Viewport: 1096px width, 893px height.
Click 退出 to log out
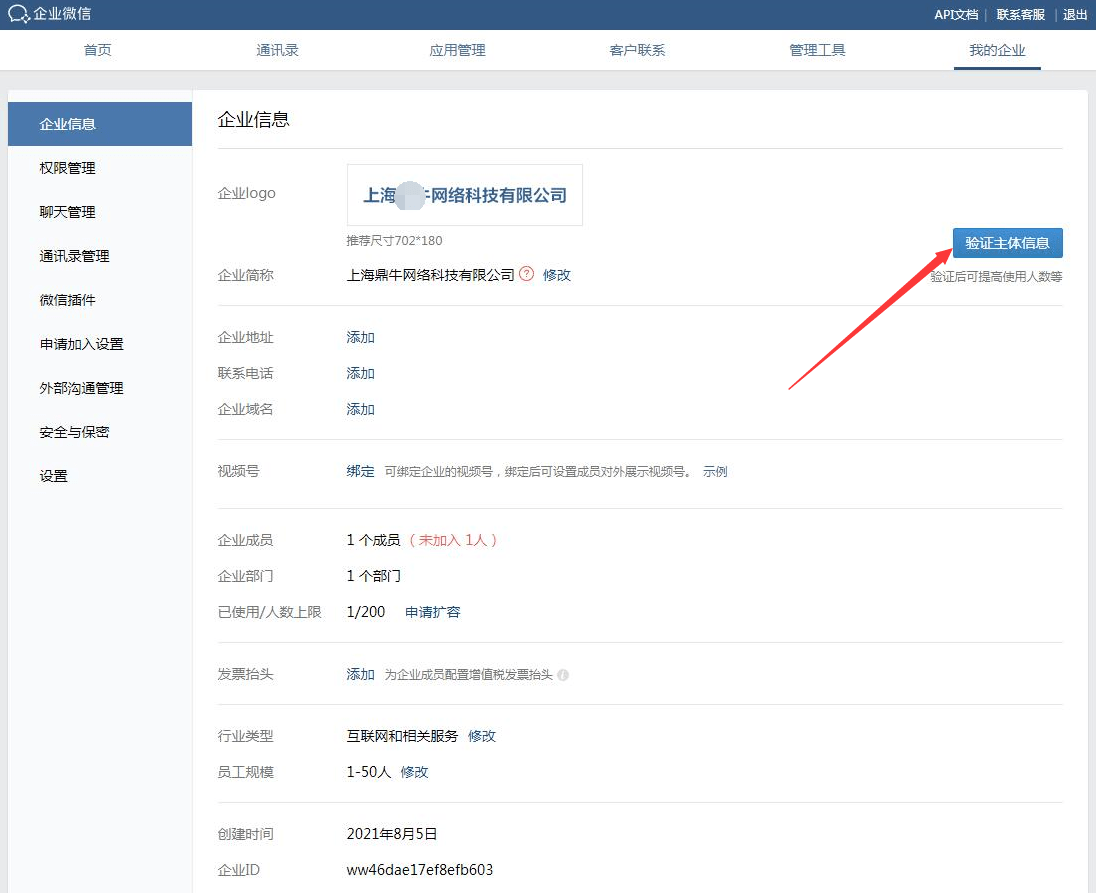pyautogui.click(x=1075, y=14)
